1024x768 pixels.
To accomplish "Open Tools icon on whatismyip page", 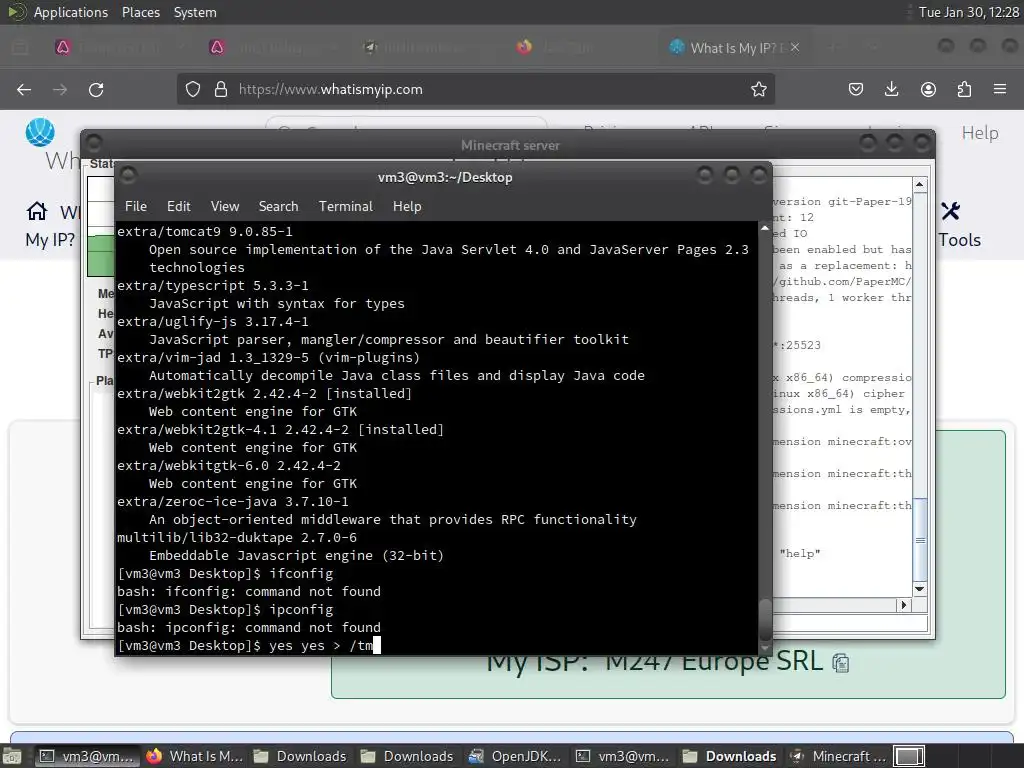I will click(951, 211).
